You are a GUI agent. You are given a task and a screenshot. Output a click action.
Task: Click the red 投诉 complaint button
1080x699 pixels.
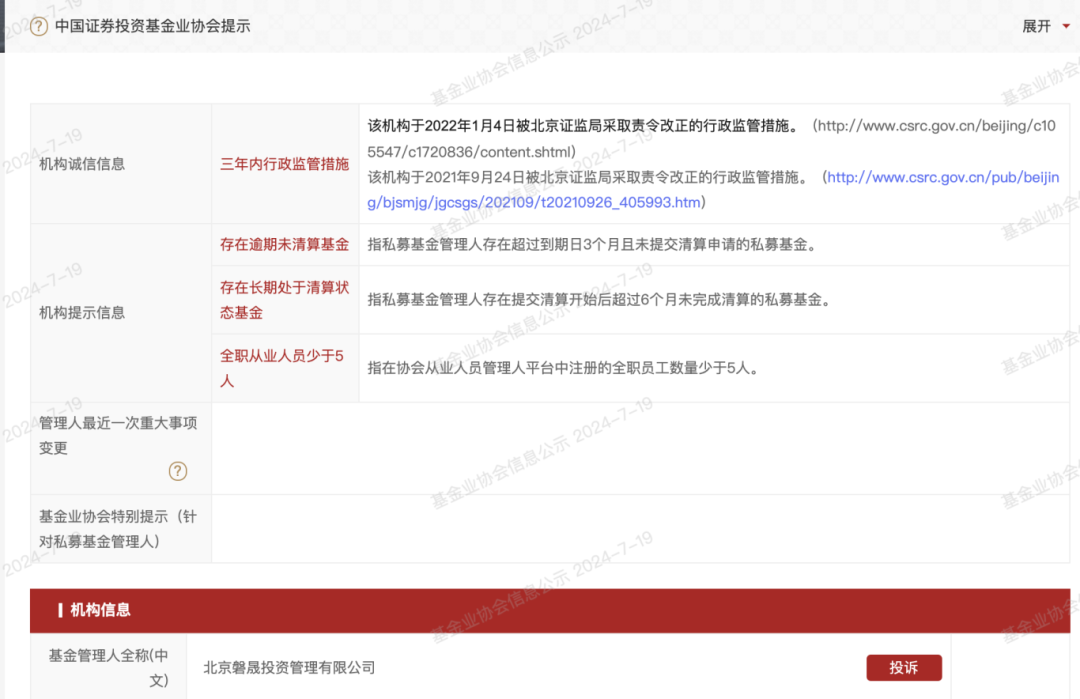click(903, 667)
